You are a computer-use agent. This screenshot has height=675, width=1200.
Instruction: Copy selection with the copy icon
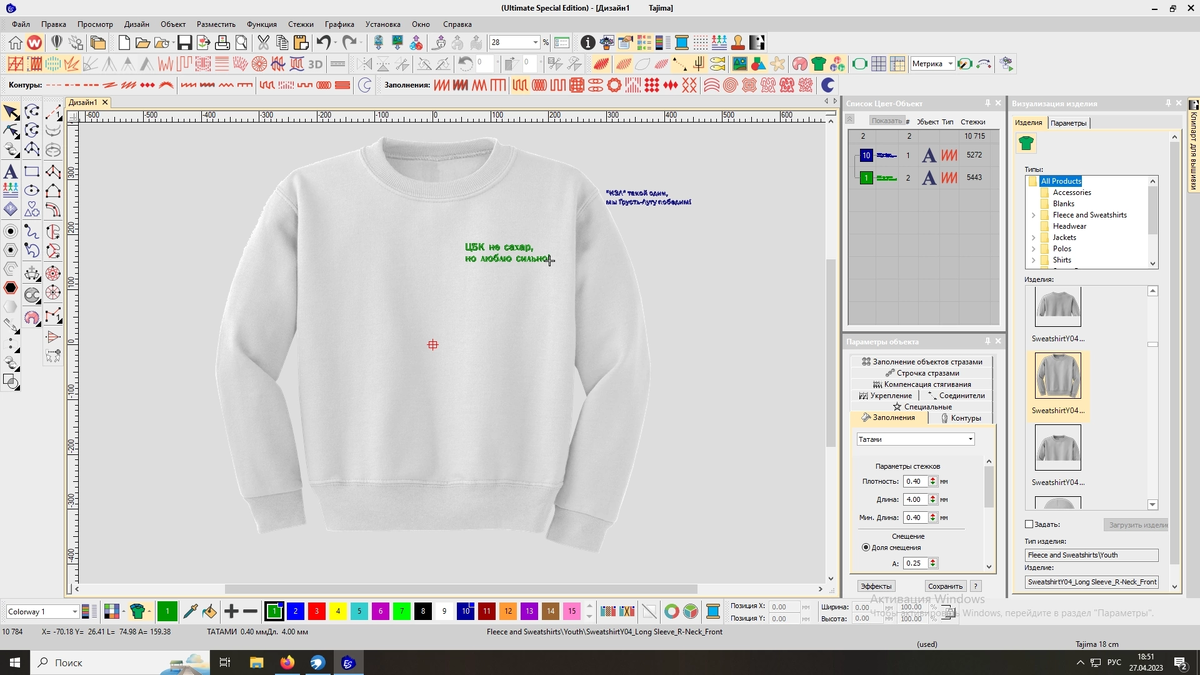click(282, 43)
